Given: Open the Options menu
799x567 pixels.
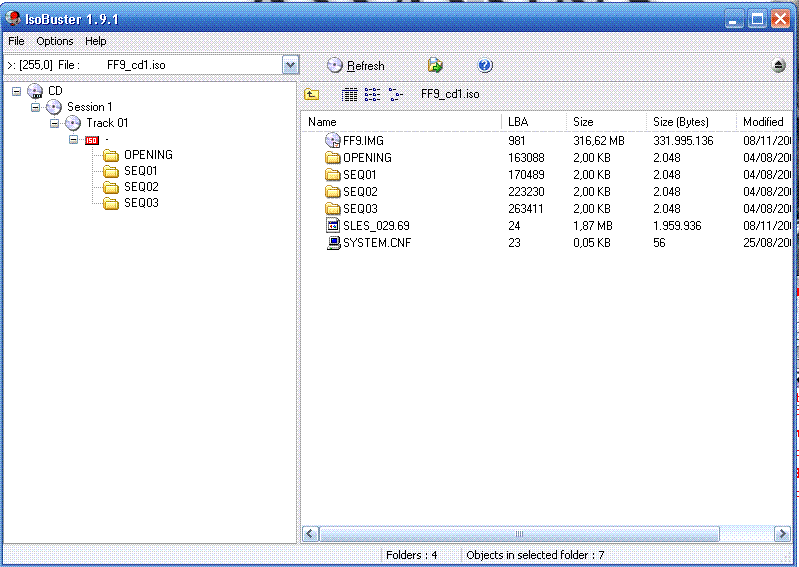Looking at the screenshot, I should coord(55,41).
